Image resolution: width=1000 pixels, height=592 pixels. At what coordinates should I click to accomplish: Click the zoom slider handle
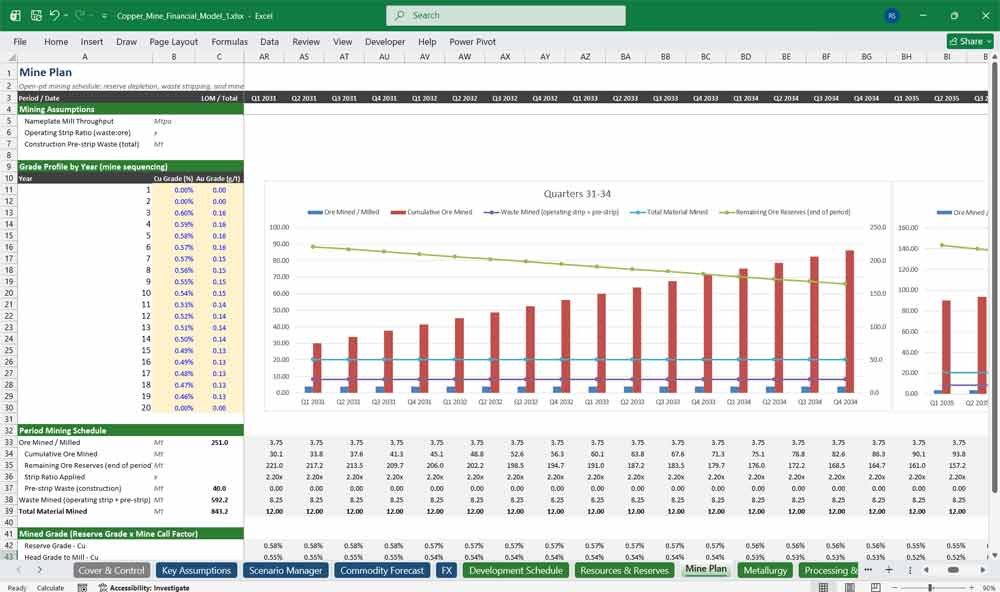tap(930, 587)
